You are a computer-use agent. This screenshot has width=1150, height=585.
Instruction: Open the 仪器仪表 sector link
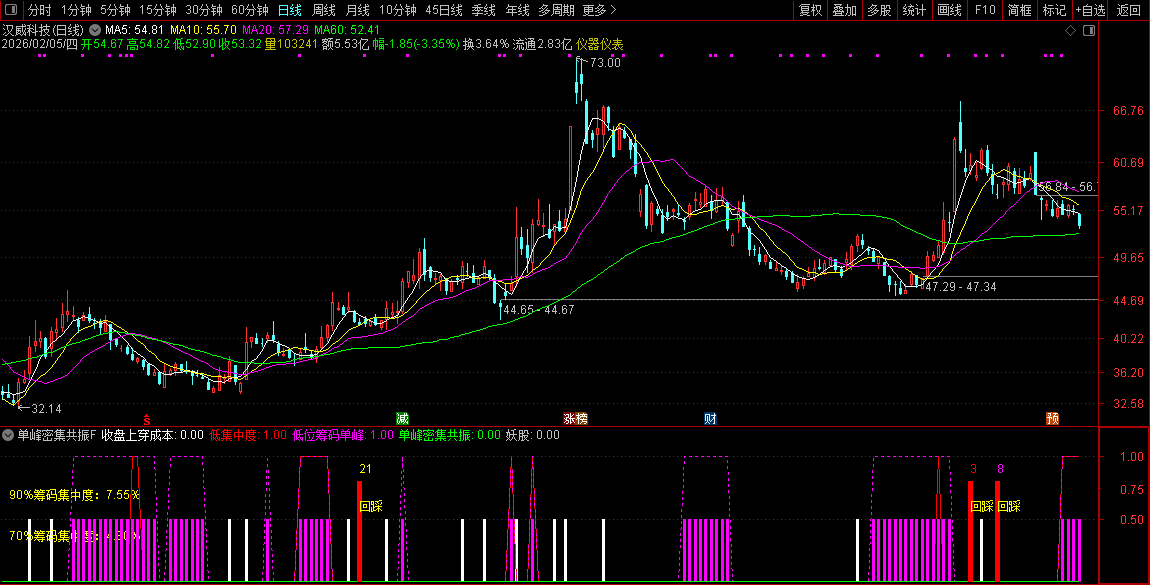pyautogui.click(x=600, y=45)
